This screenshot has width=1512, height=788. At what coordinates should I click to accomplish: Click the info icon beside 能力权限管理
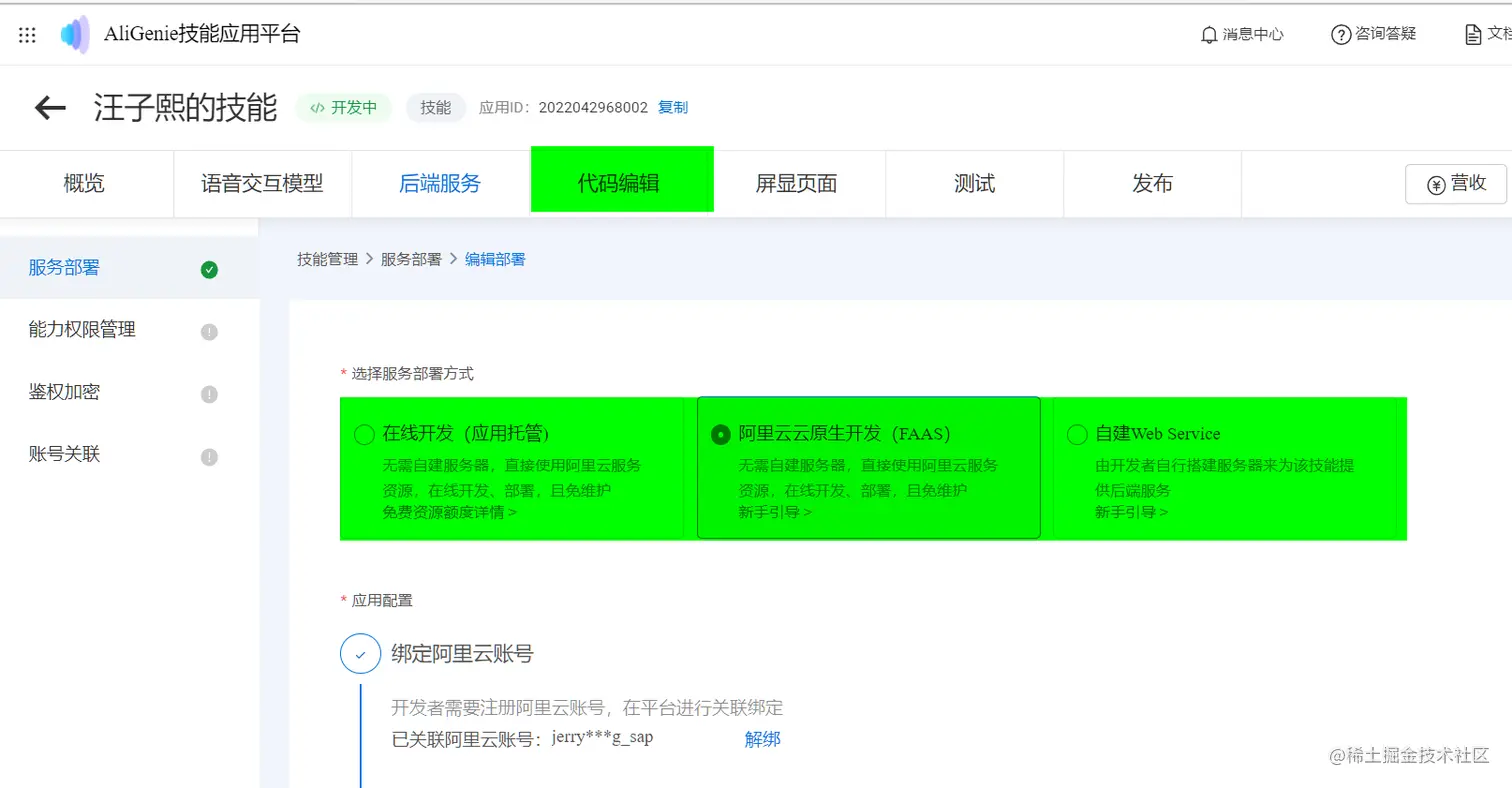click(x=209, y=332)
